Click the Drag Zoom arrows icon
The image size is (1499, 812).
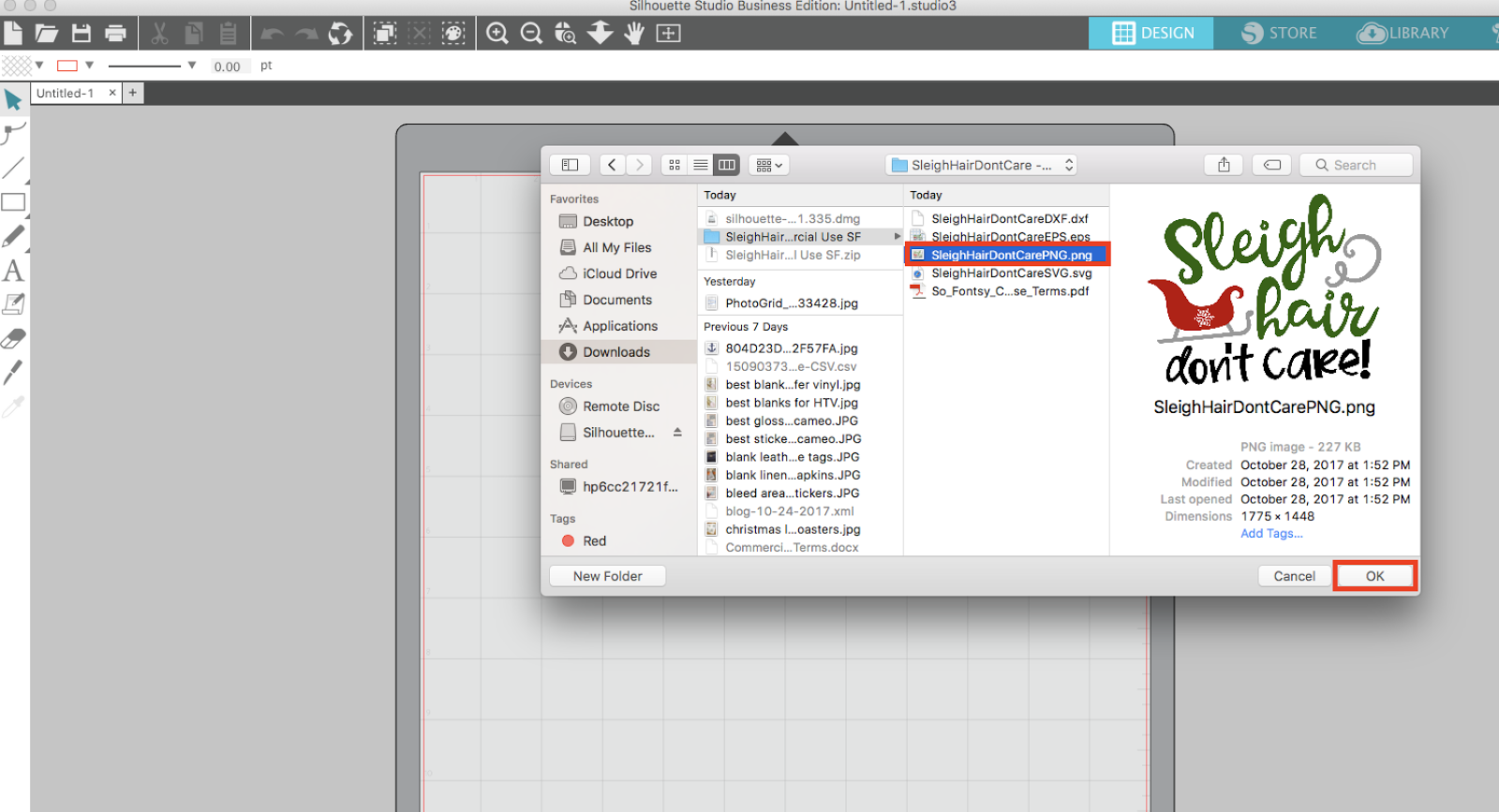pyautogui.click(x=600, y=34)
